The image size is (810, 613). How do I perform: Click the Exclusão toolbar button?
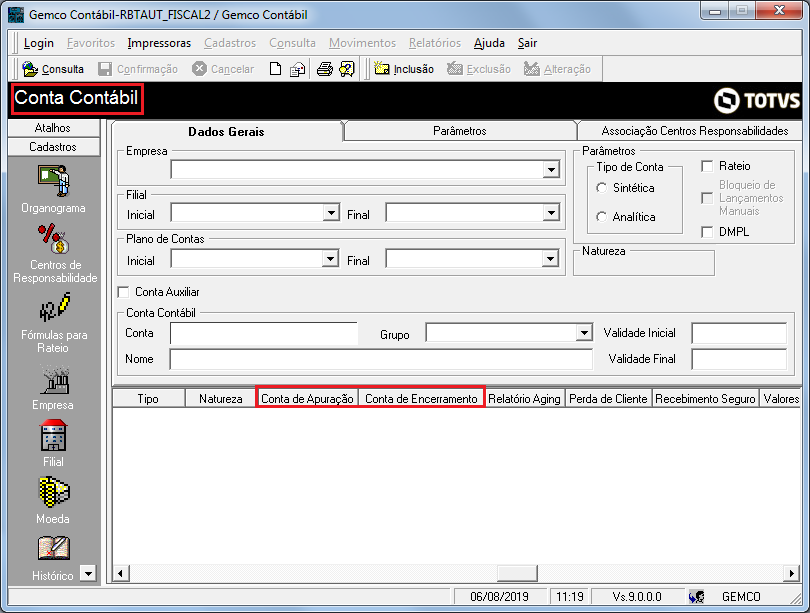[479, 69]
